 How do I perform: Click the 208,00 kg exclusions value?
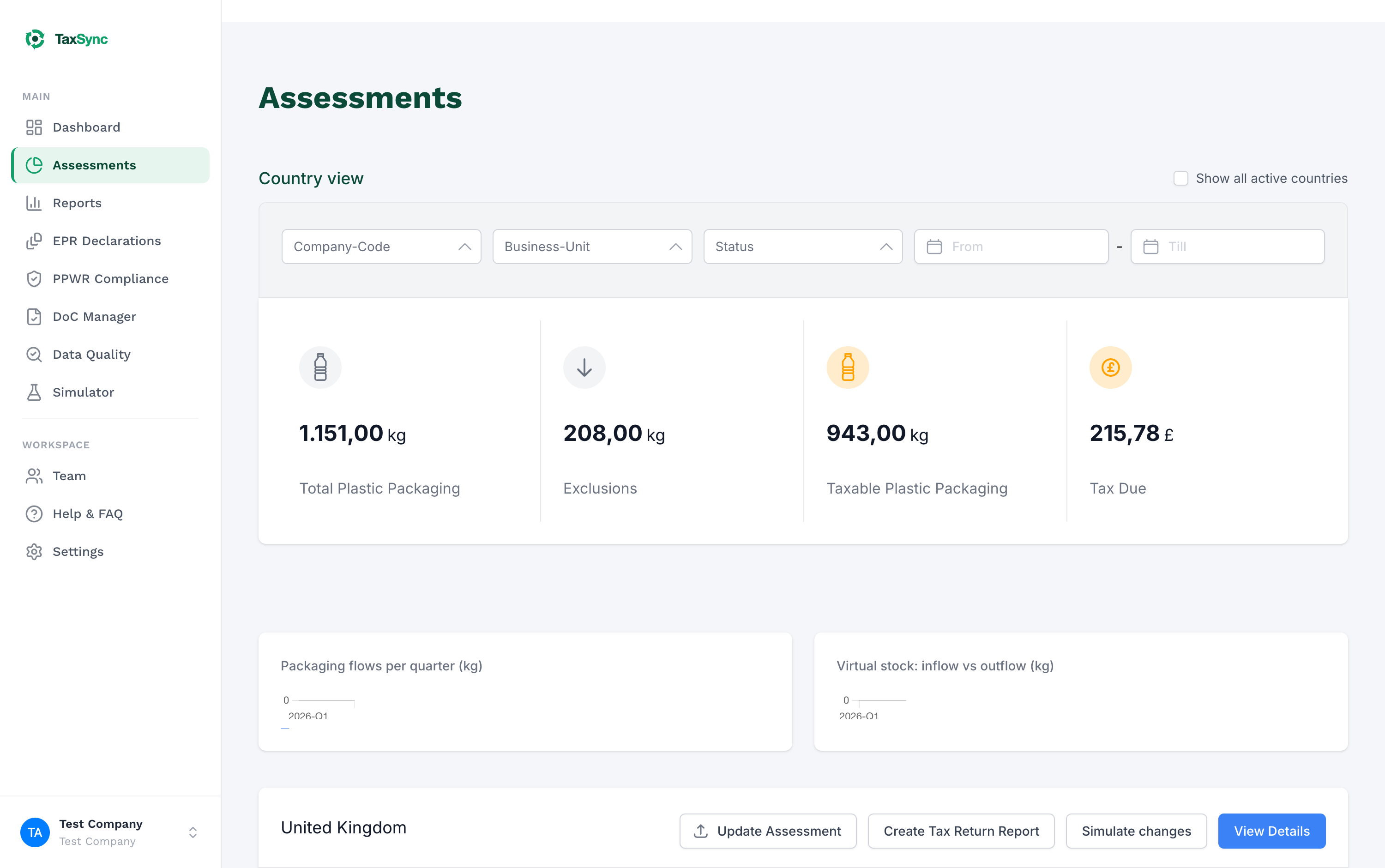[x=614, y=434]
